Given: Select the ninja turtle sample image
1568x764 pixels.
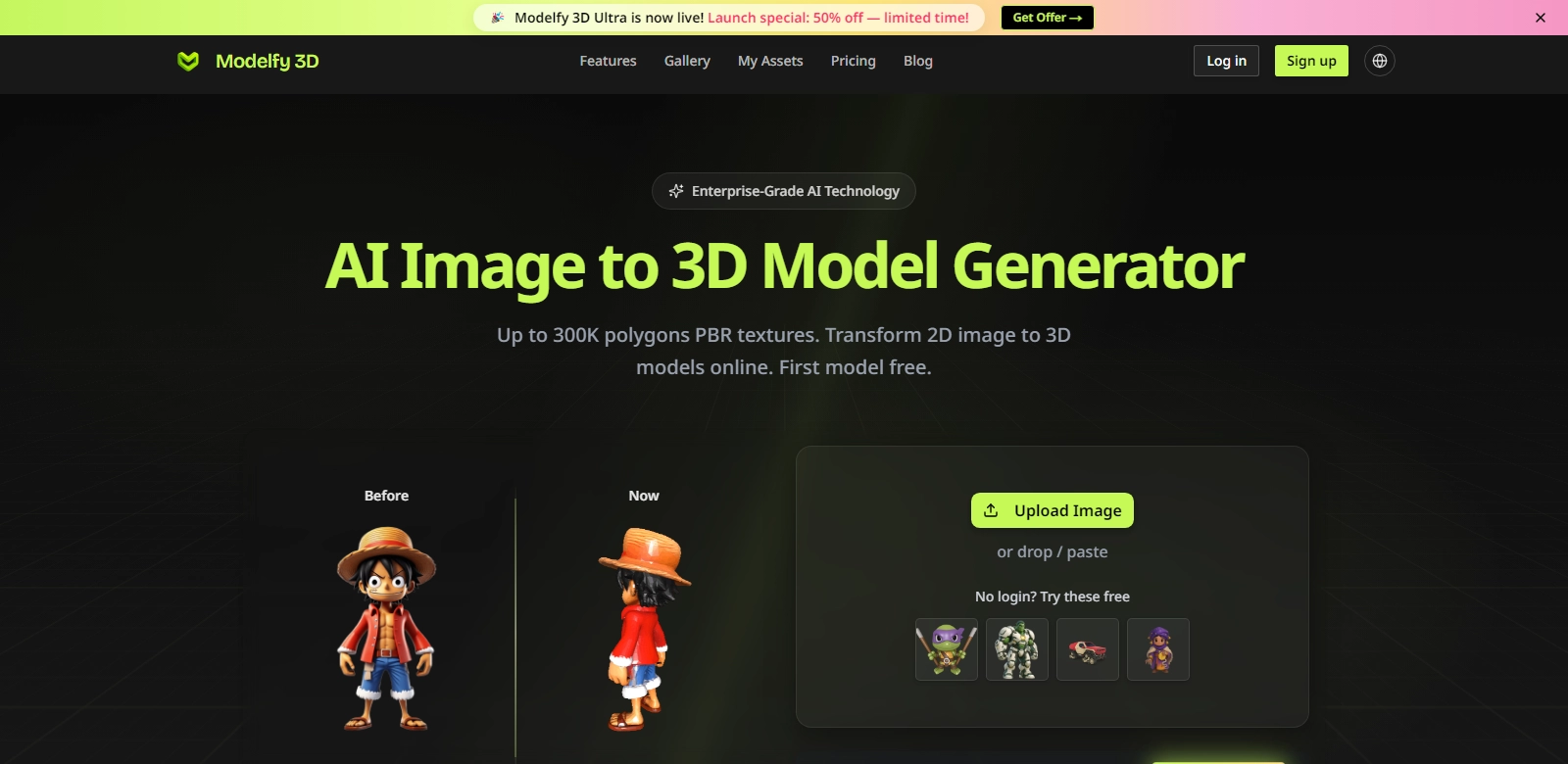Looking at the screenshot, I should [x=947, y=649].
